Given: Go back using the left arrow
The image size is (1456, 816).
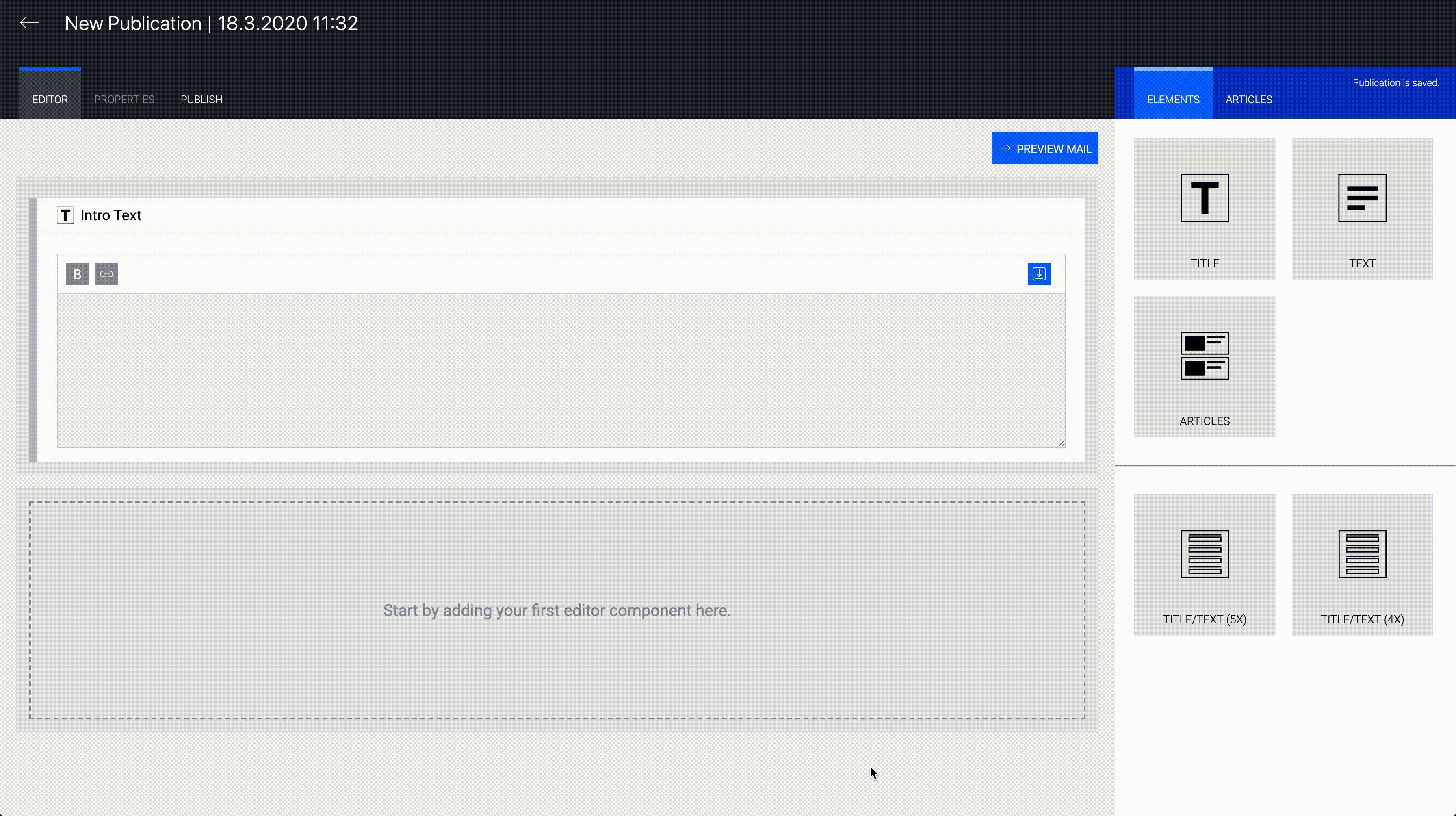Looking at the screenshot, I should [29, 23].
